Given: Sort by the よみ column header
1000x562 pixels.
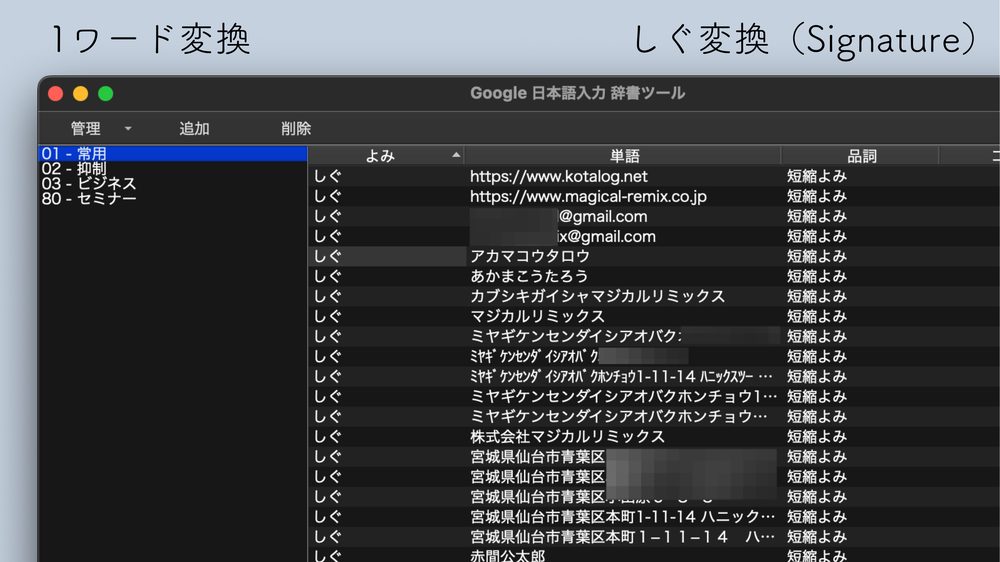Looking at the screenshot, I should [x=386, y=156].
